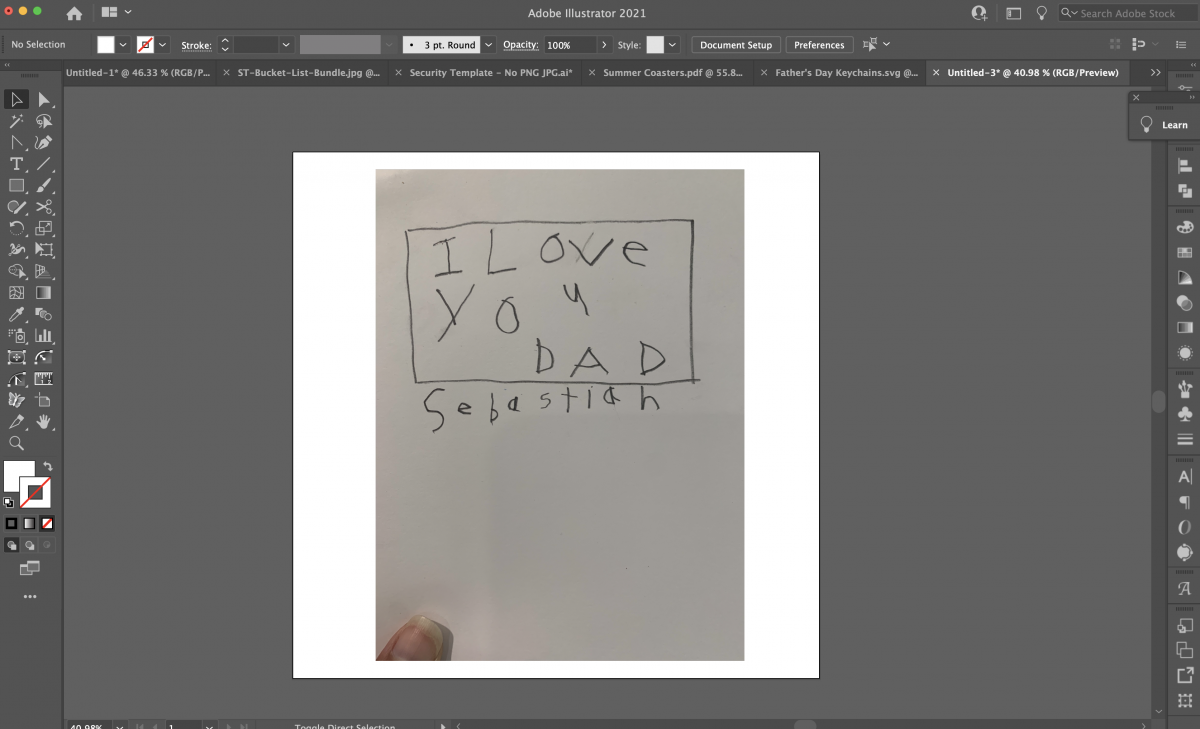Enable Draw Normal mode
The height and width of the screenshot is (729, 1200).
[x=11, y=546]
